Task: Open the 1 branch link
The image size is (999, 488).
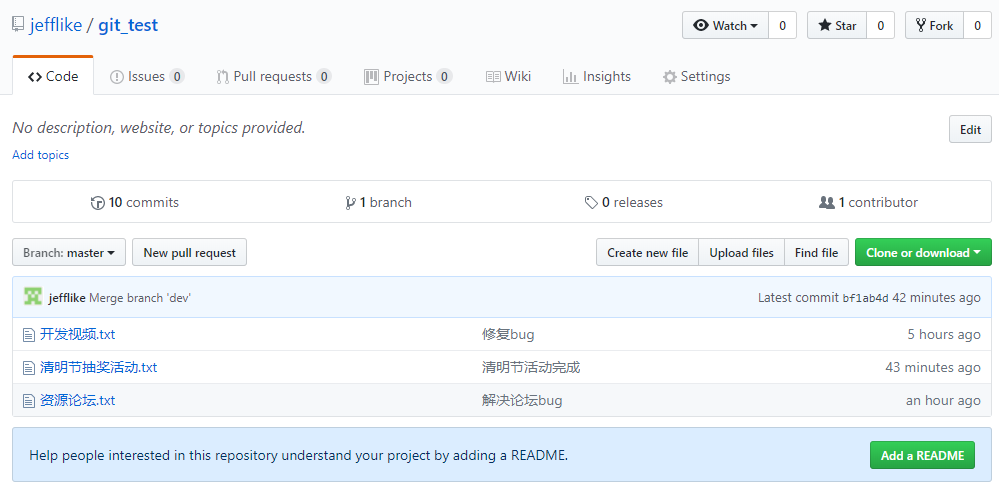Action: coord(378,203)
